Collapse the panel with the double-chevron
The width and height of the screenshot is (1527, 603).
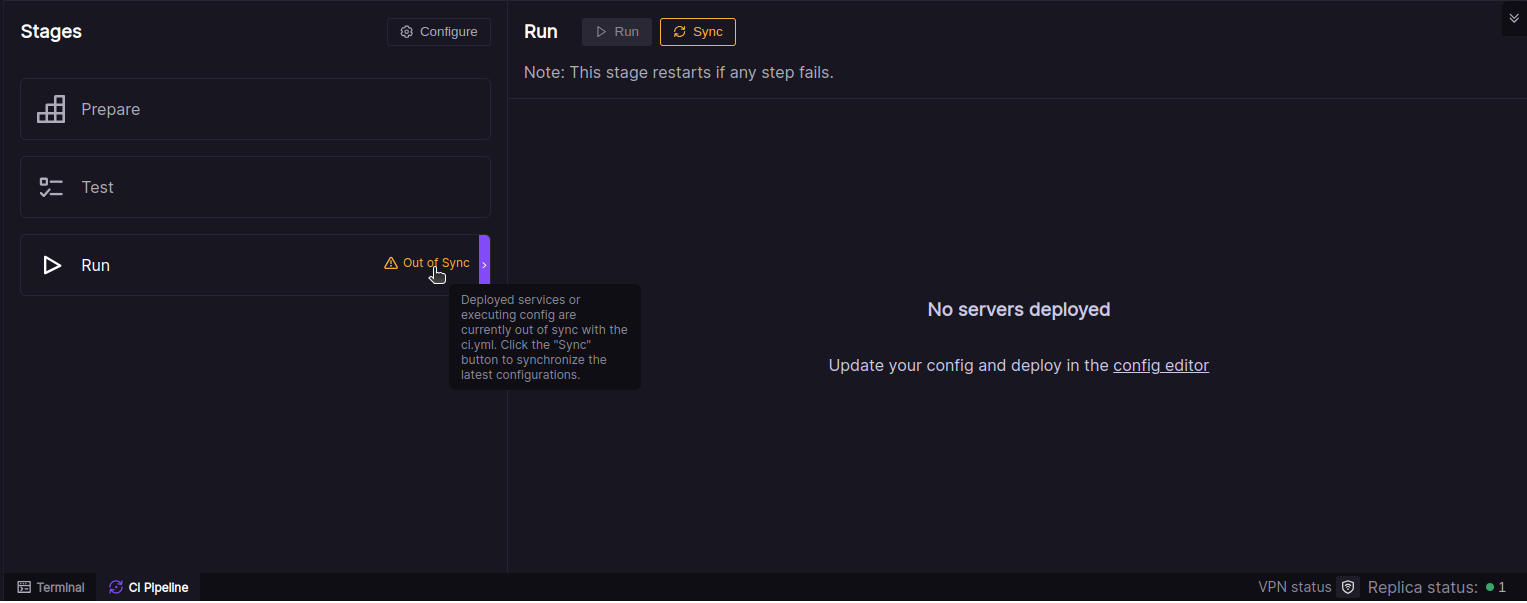pyautogui.click(x=1513, y=18)
